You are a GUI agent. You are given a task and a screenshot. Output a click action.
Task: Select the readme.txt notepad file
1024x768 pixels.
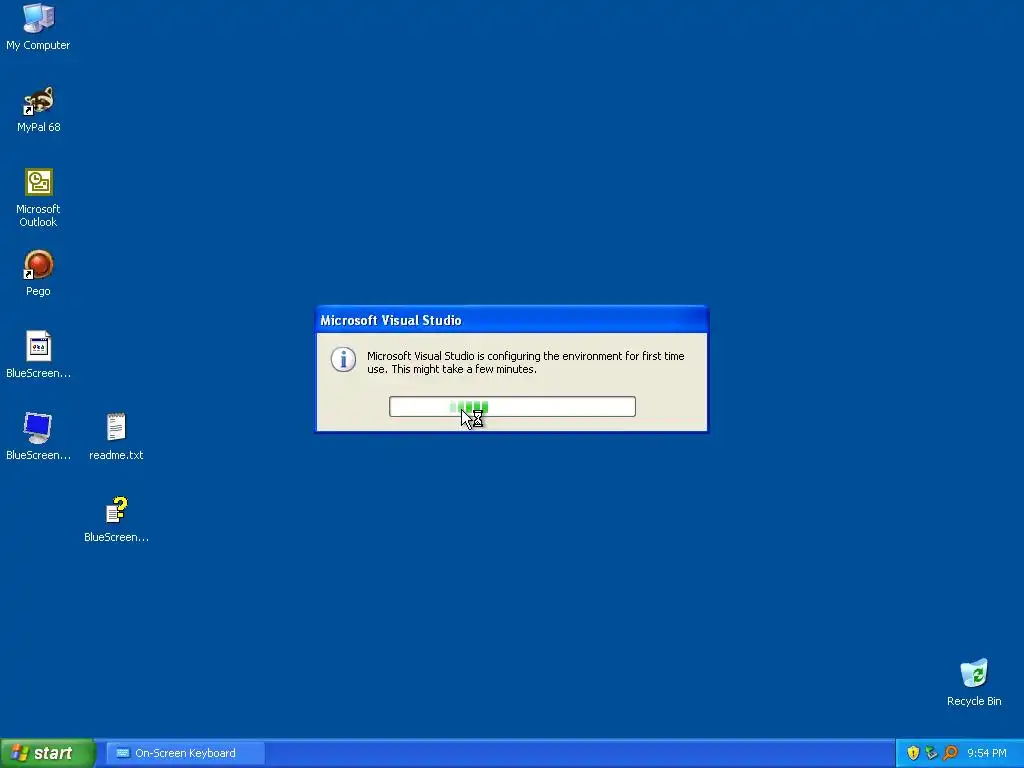point(116,436)
